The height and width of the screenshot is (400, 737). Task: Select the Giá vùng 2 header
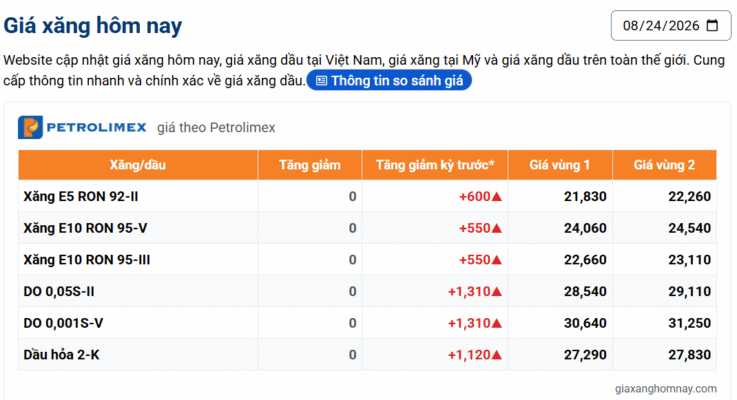click(664, 165)
